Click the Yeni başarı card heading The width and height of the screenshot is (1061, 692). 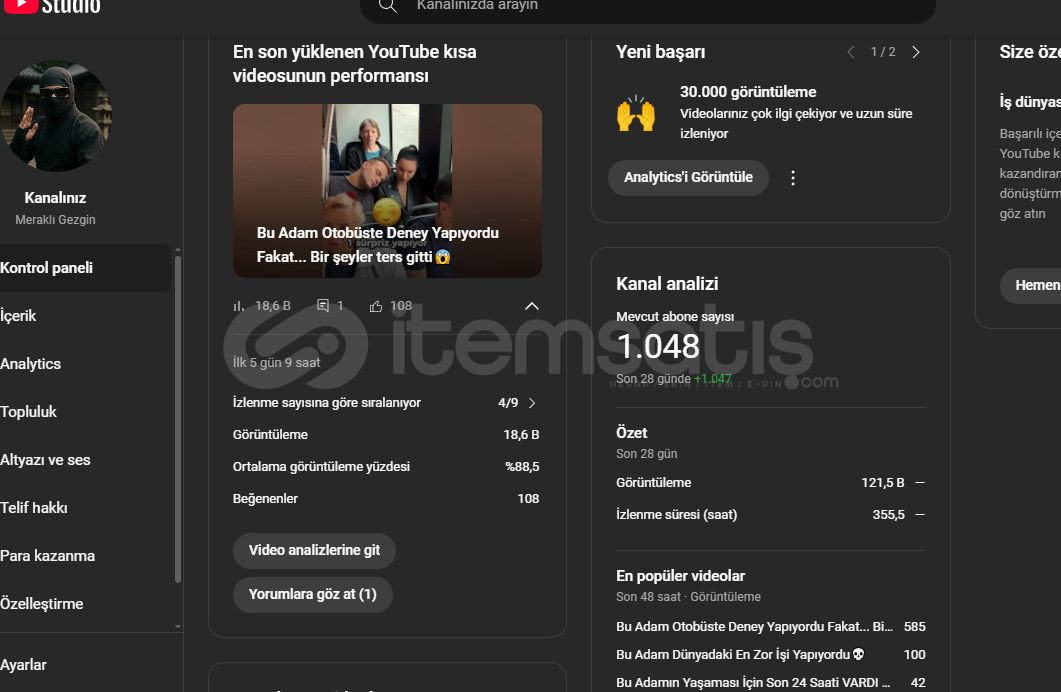coord(660,52)
